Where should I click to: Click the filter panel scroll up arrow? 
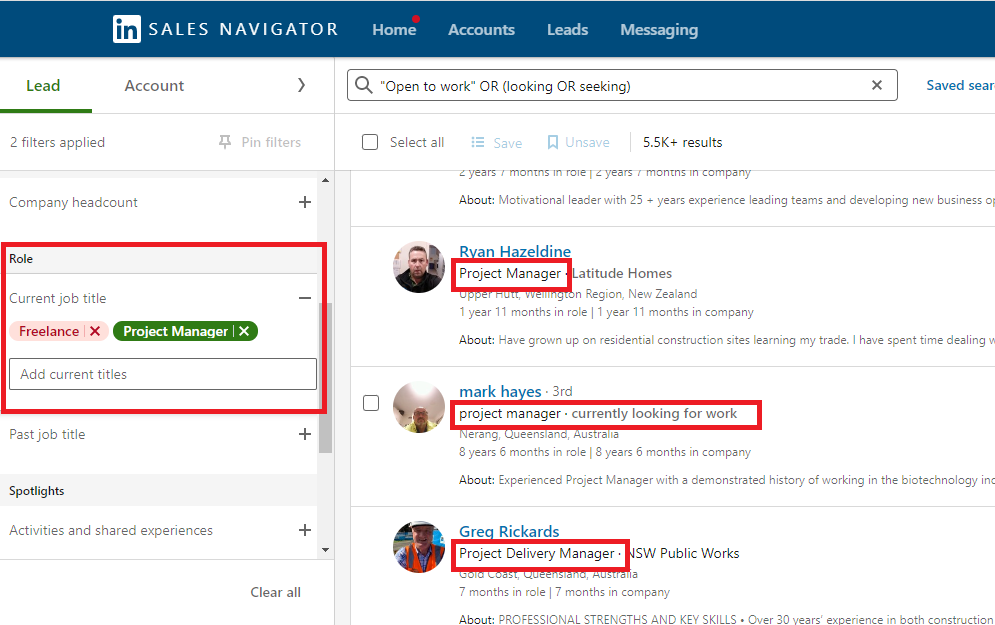(x=326, y=181)
